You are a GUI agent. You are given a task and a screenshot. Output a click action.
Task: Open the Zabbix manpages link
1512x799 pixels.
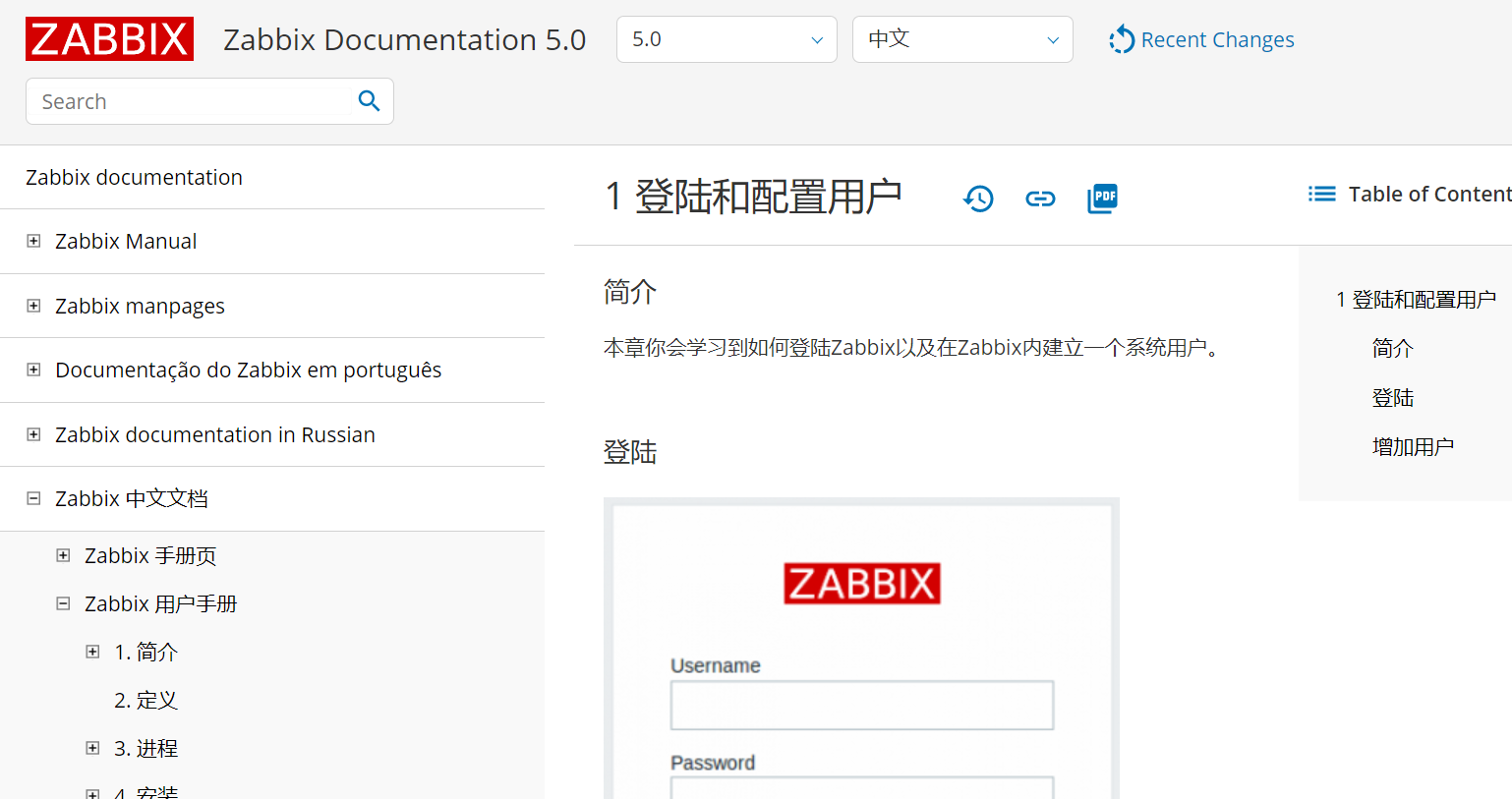pyautogui.click(x=140, y=306)
